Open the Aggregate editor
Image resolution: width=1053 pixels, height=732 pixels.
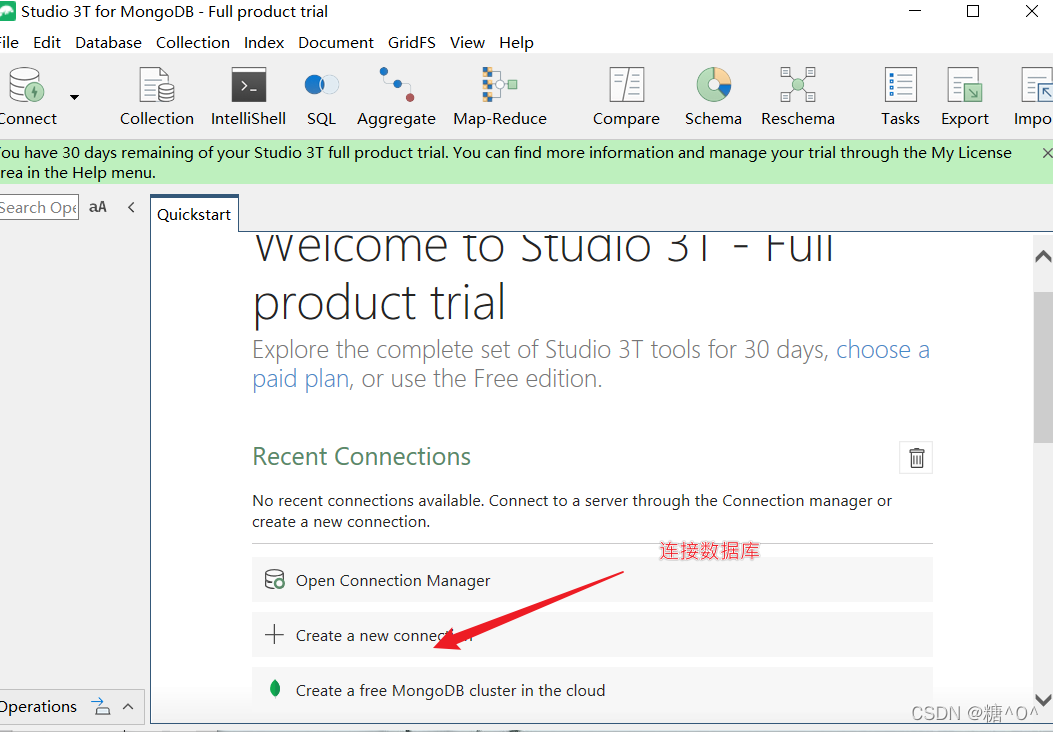coord(396,97)
